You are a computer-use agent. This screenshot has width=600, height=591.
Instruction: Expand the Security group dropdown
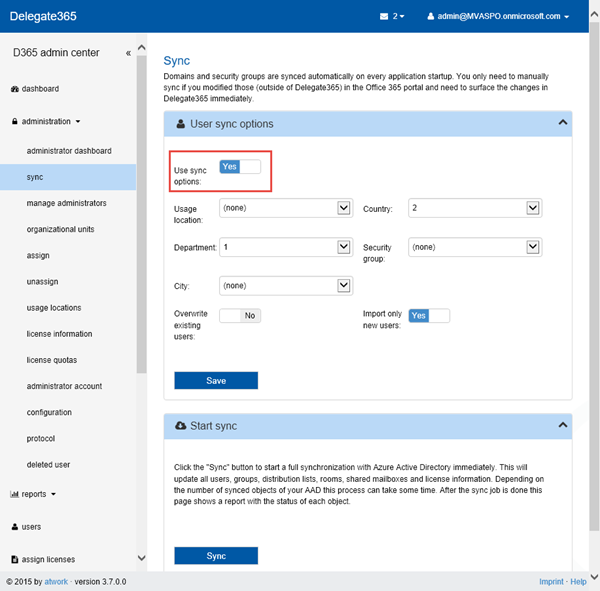pyautogui.click(x=475, y=247)
